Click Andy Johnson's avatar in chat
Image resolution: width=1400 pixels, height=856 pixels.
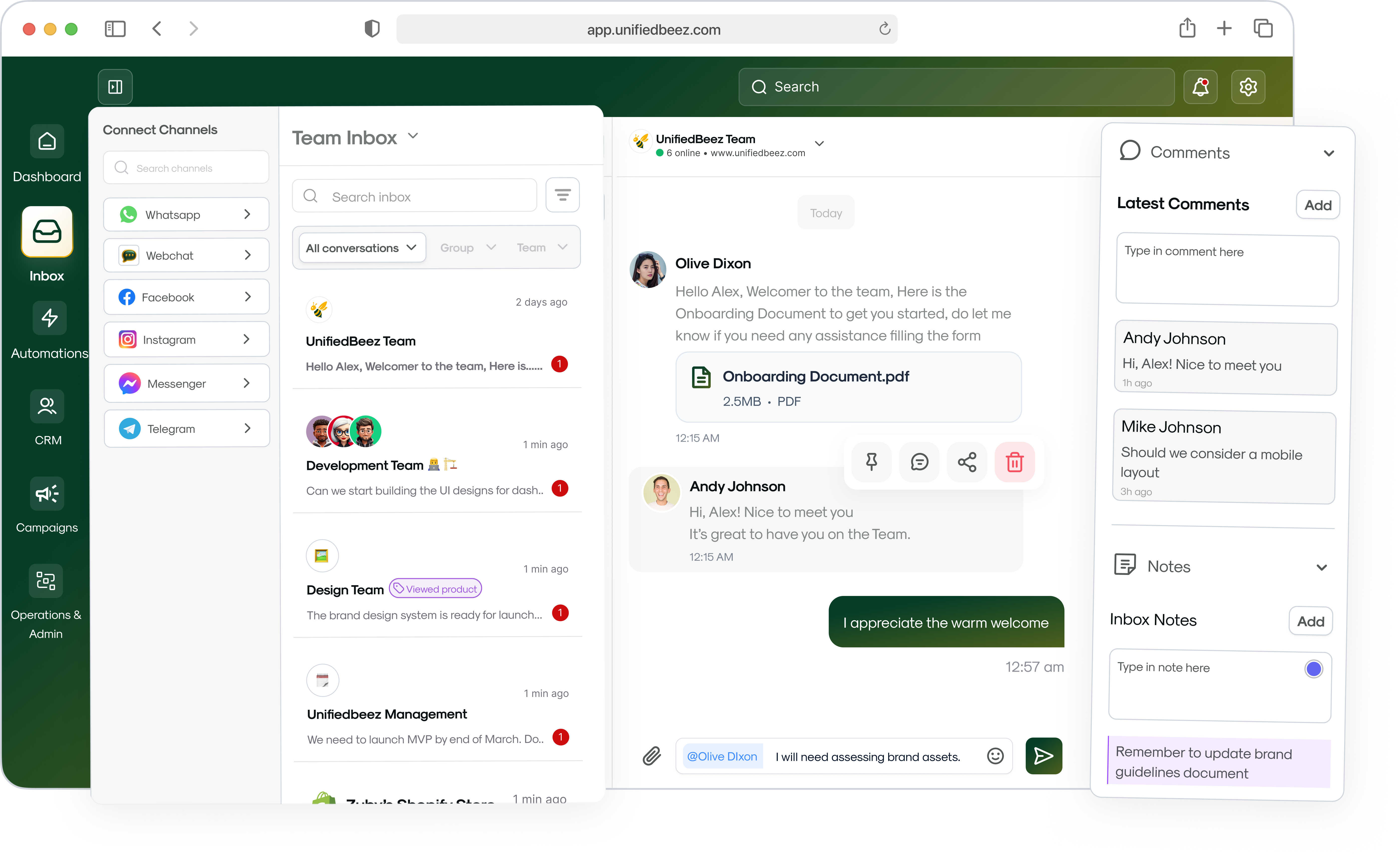click(x=661, y=492)
